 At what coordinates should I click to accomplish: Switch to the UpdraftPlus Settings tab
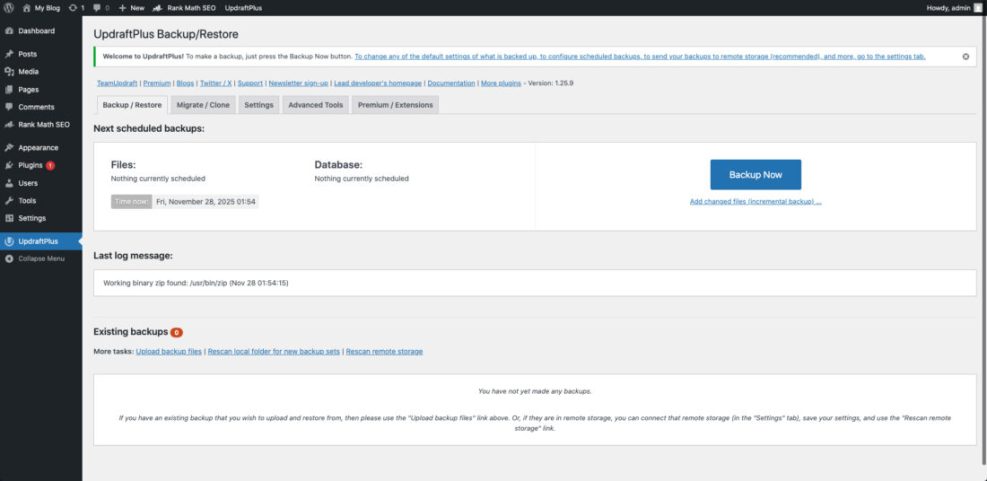tap(259, 105)
